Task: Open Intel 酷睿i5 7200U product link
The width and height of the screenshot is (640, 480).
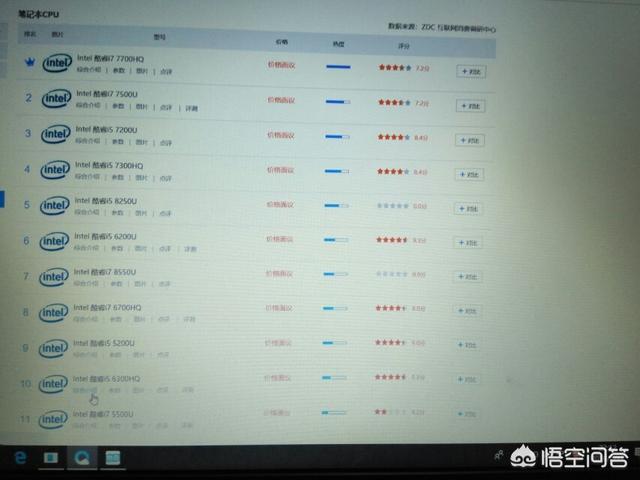Action: 106,129
